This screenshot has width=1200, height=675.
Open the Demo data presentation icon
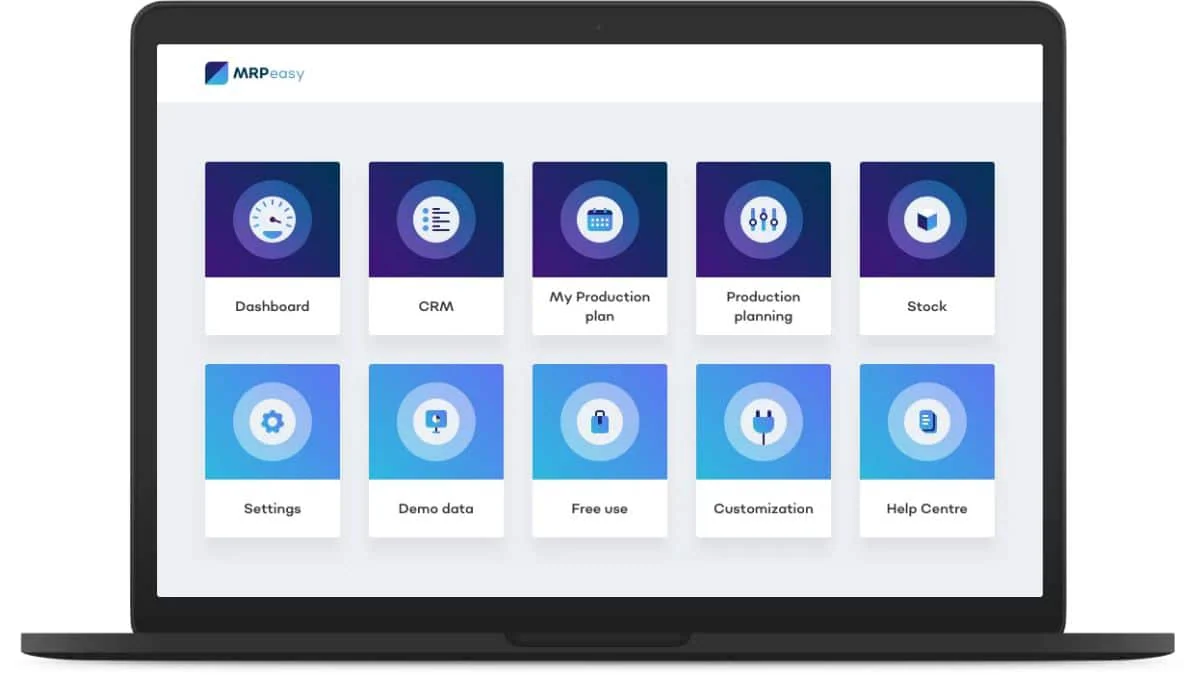pos(436,421)
